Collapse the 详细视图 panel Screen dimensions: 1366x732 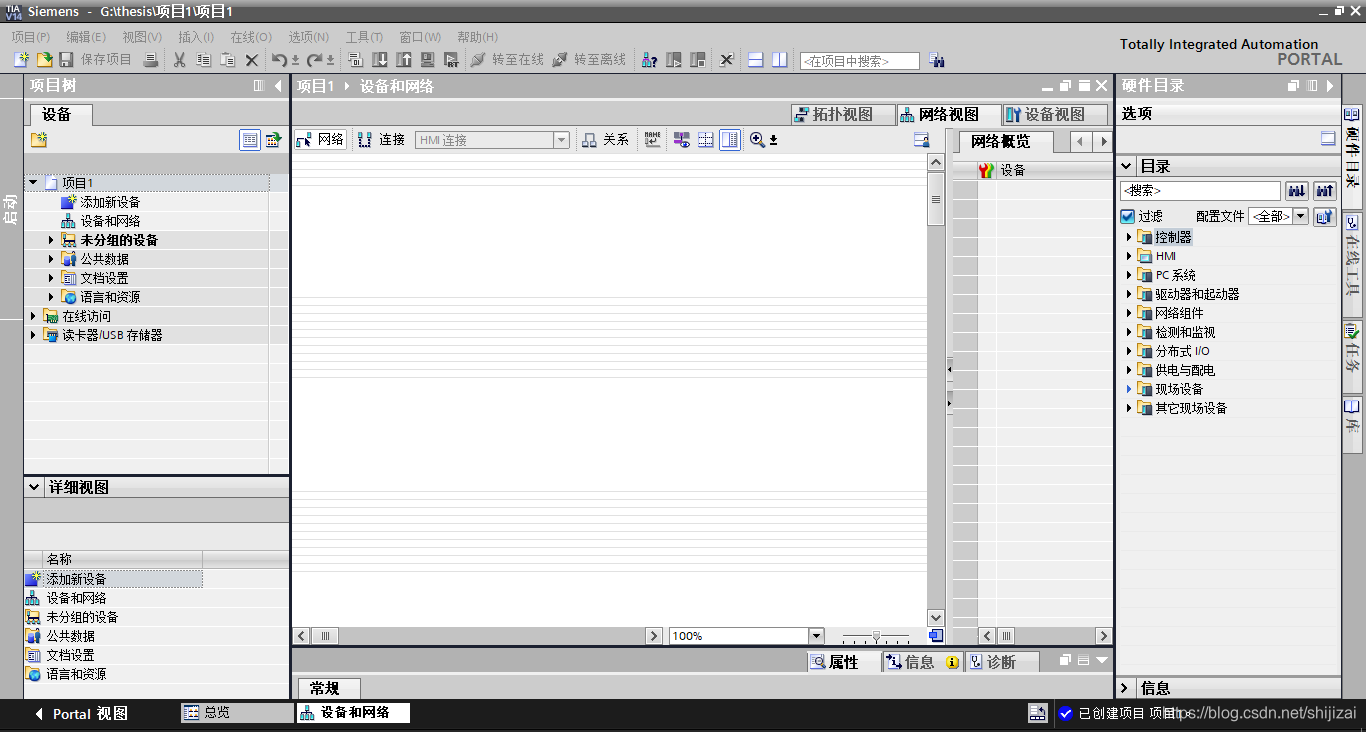point(34,487)
